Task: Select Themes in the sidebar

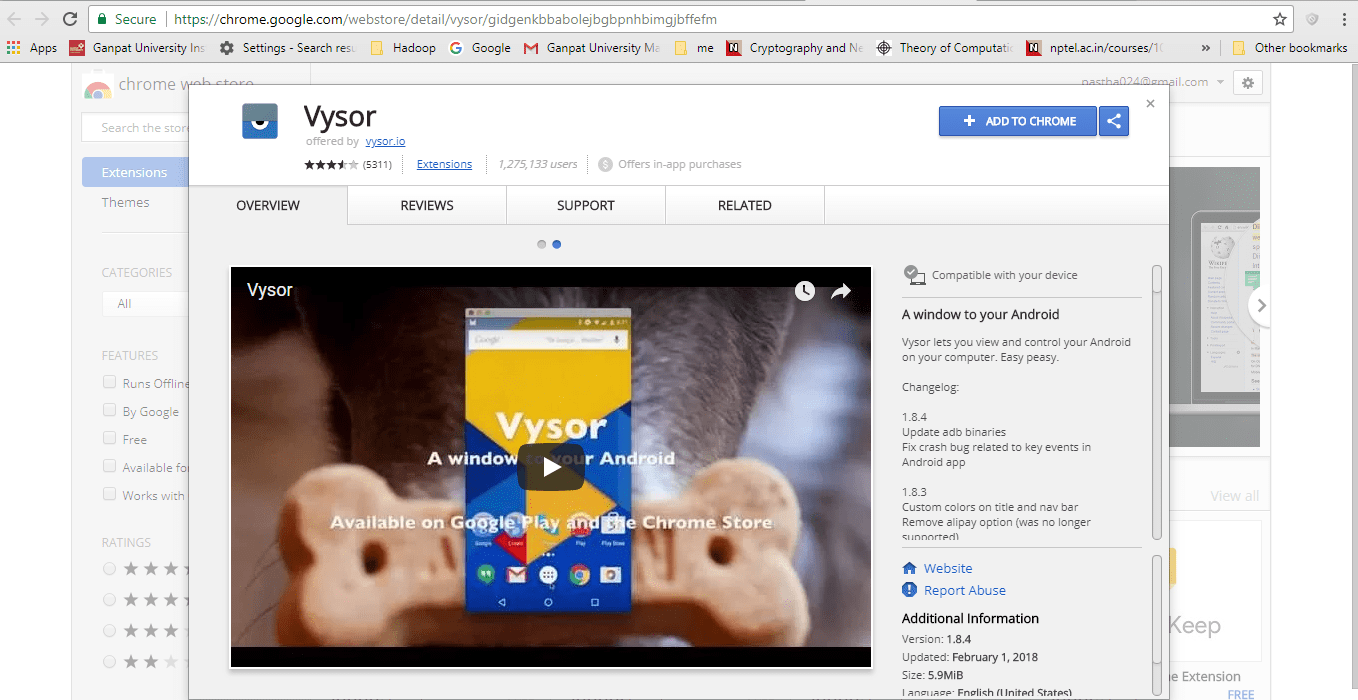Action: coord(125,202)
